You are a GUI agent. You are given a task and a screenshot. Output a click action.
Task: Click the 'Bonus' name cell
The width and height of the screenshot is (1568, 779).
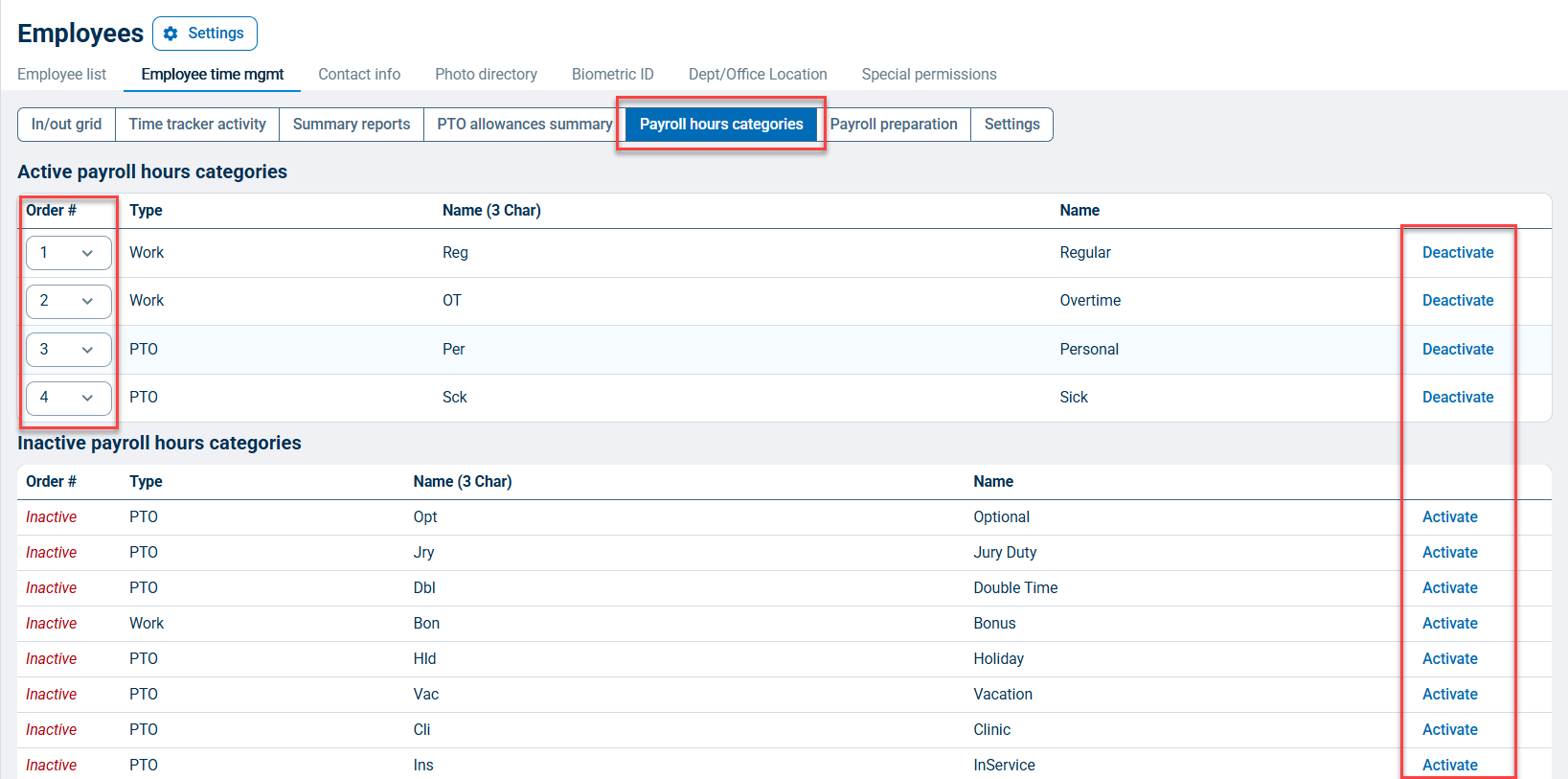tap(994, 624)
